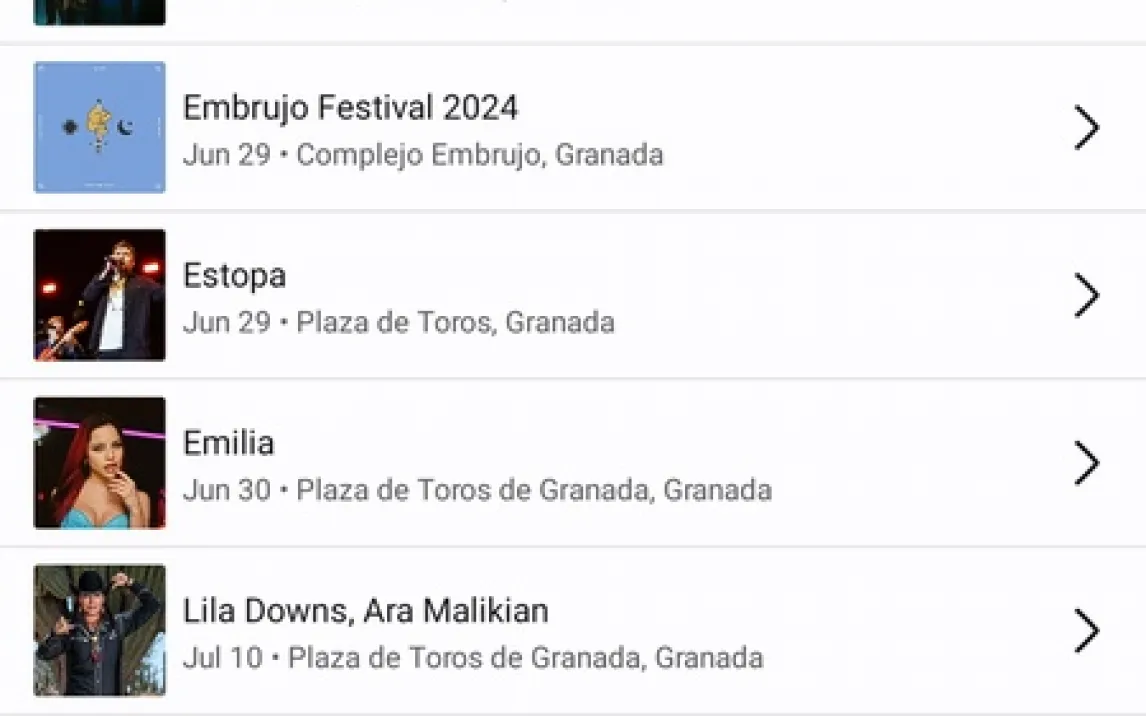The width and height of the screenshot is (1146, 716).
Task: View the Lila Downs cowboy hat thumbnail
Action: pos(100,630)
